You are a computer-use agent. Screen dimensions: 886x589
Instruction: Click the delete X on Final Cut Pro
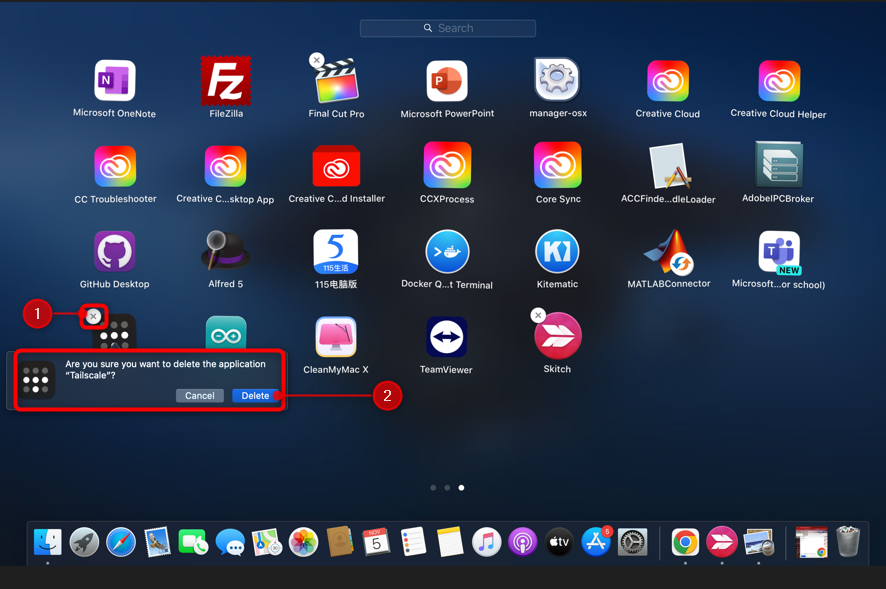[x=316, y=61]
